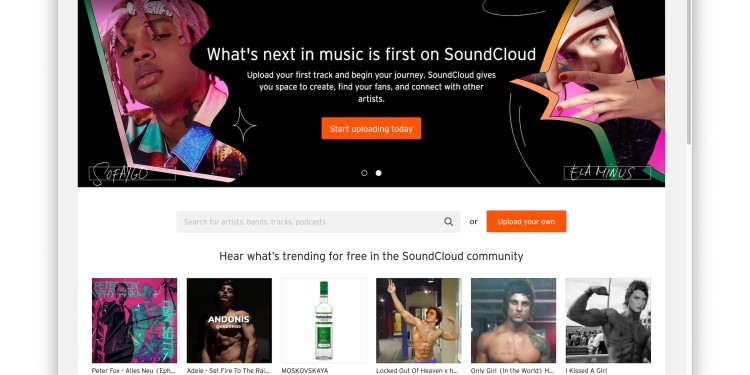Open the I Kissed A Girl artwork
The height and width of the screenshot is (375, 750).
(x=608, y=320)
